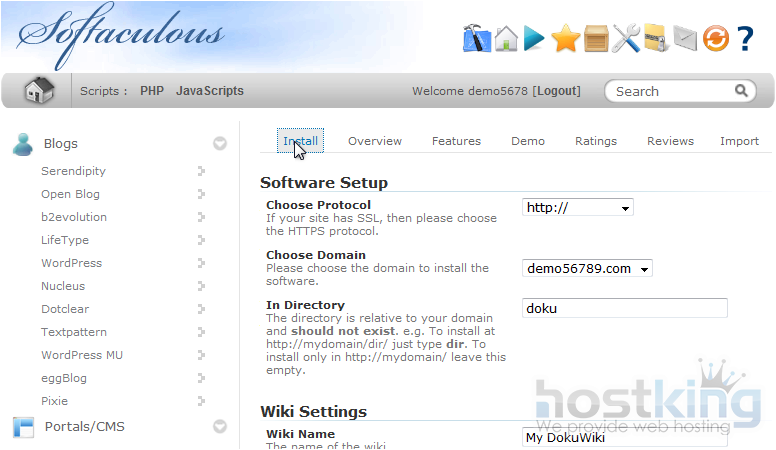This screenshot has height=450, width=776.
Task: Click the In Directory text field
Action: 625,308
